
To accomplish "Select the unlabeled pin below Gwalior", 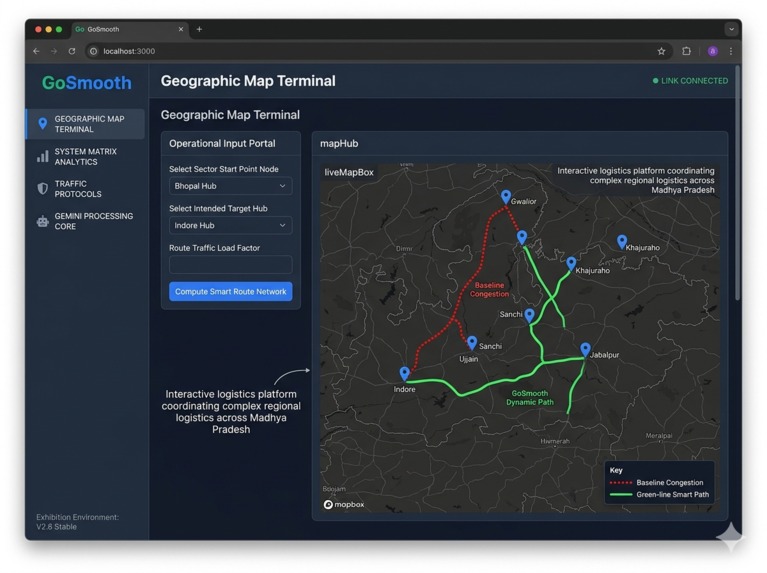I will coord(522,237).
